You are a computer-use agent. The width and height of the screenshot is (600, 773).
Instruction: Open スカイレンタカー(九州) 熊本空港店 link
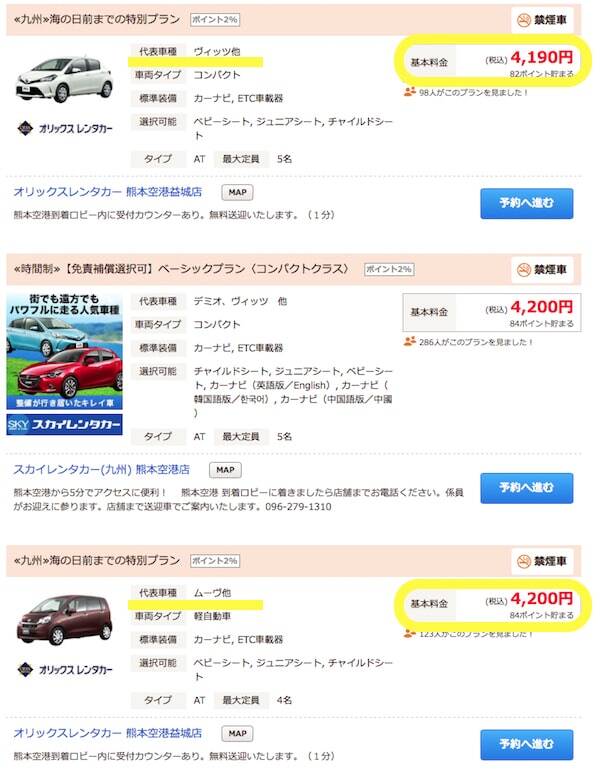102,469
